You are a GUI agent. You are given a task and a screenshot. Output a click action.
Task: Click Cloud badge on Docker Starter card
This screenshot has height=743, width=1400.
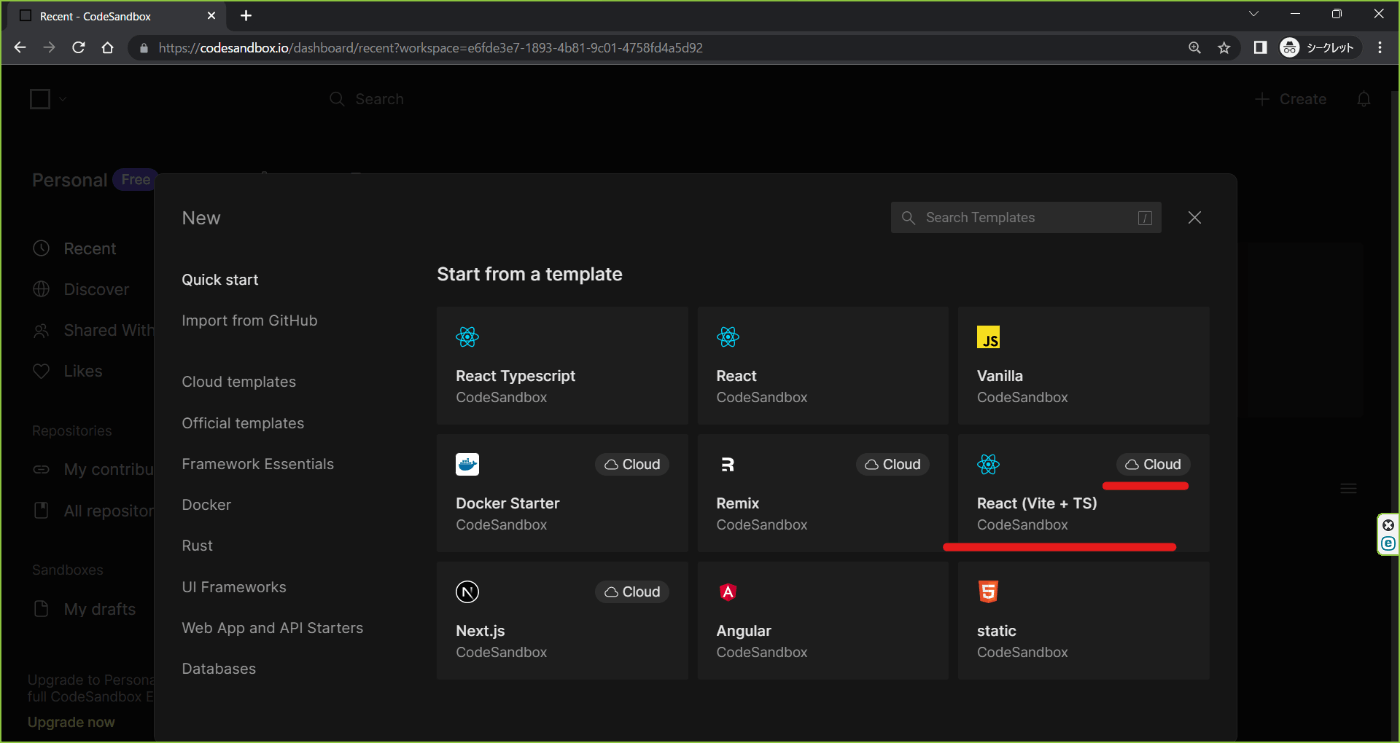click(632, 464)
